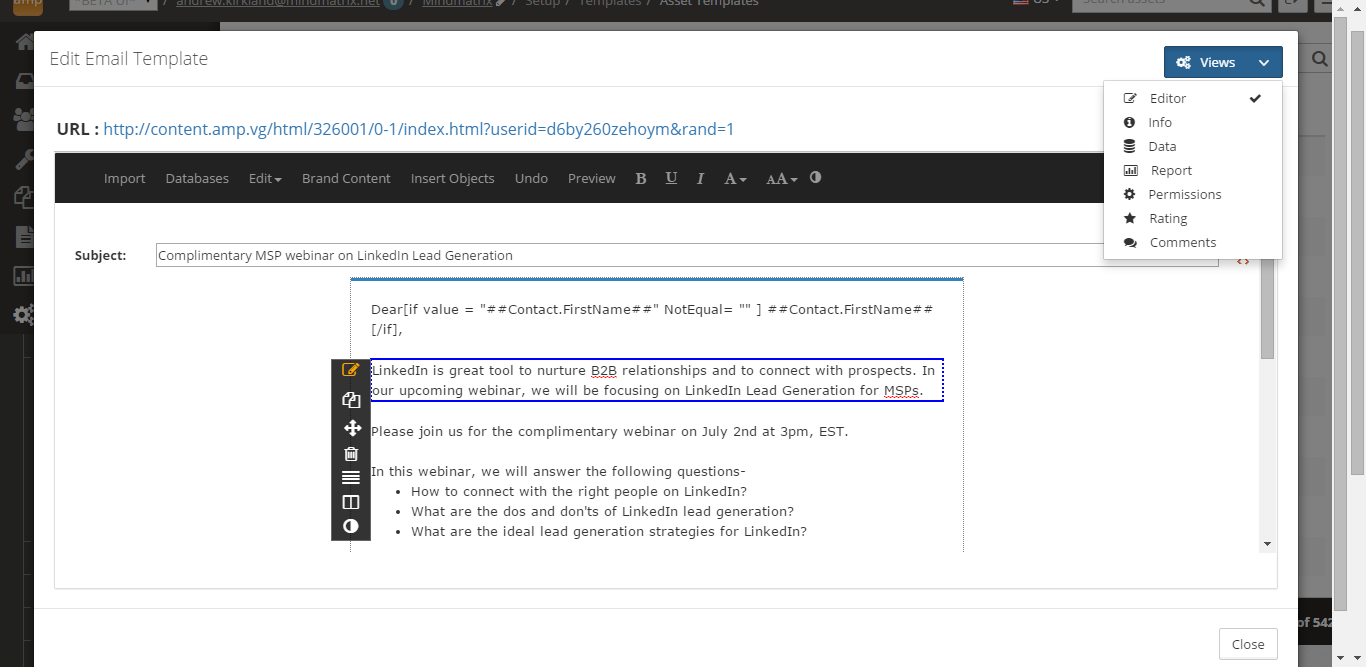The width and height of the screenshot is (1366, 667).
Task: Click the Close button
Action: click(x=1248, y=644)
